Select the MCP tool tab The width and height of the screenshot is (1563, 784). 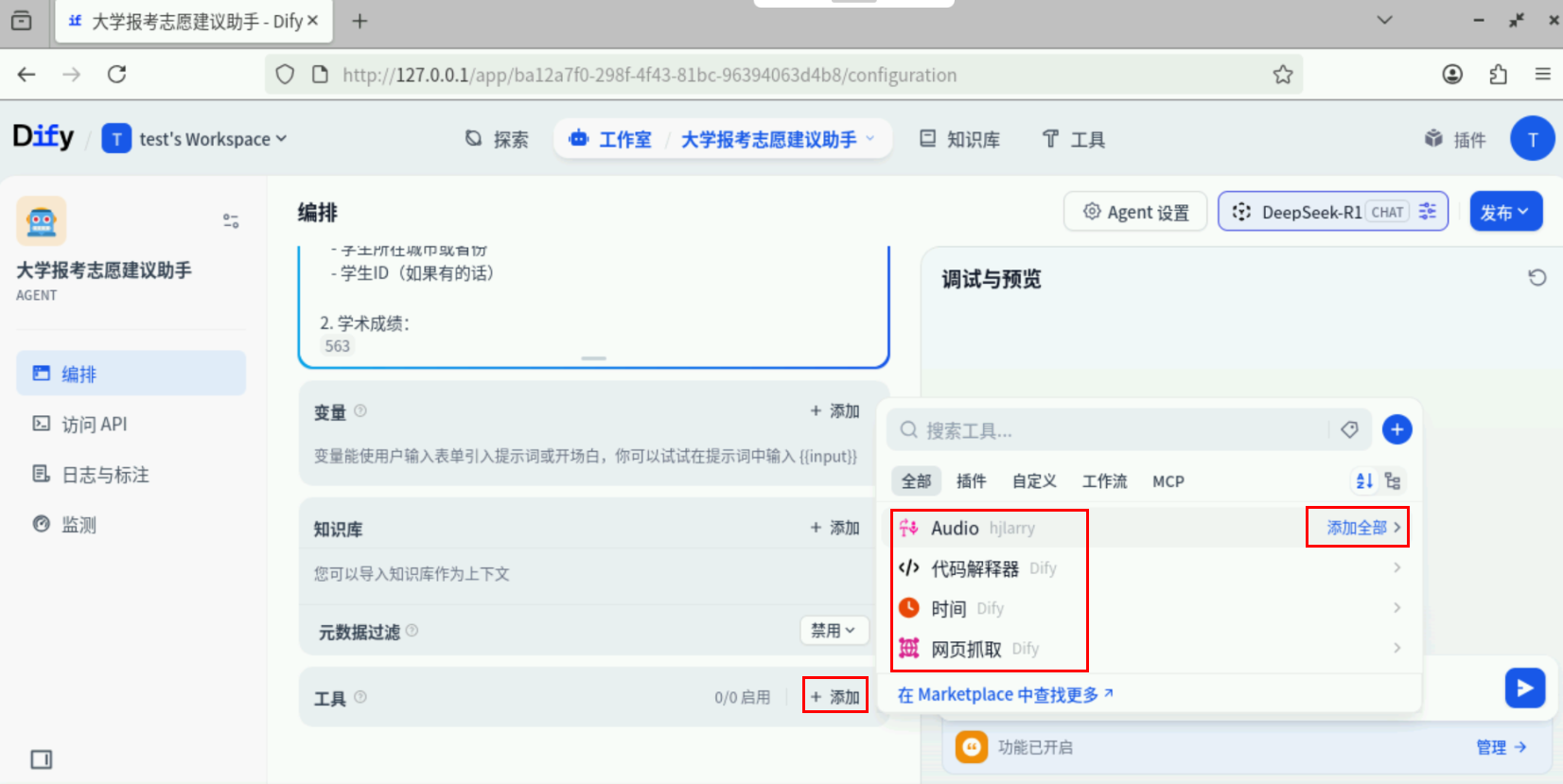pyautogui.click(x=1168, y=481)
